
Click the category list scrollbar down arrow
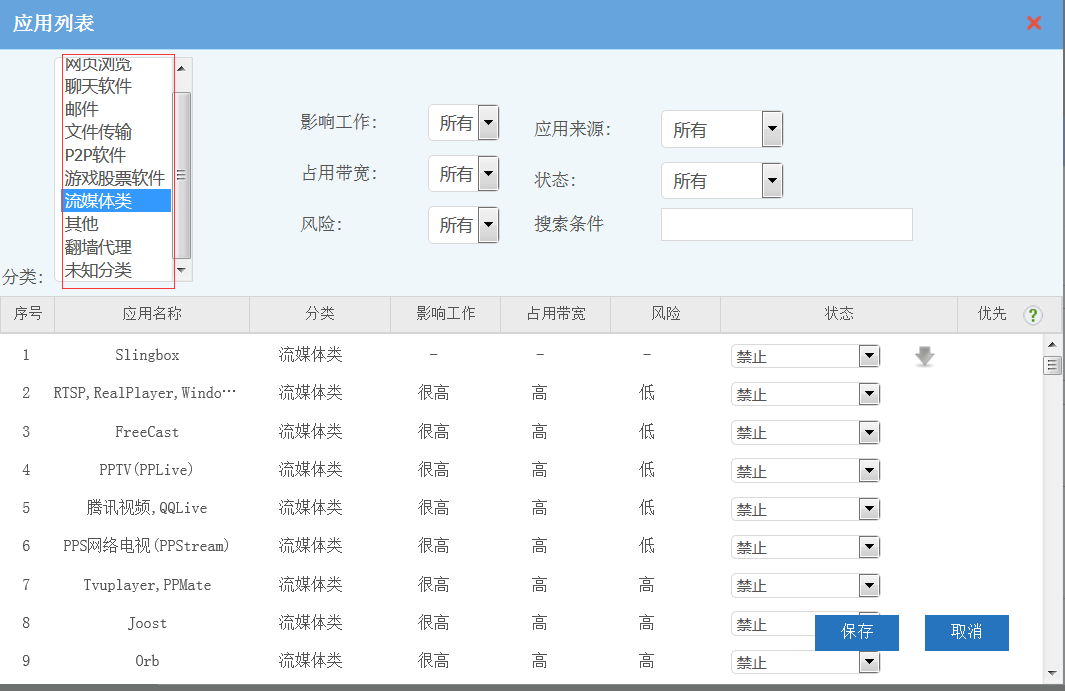click(181, 270)
